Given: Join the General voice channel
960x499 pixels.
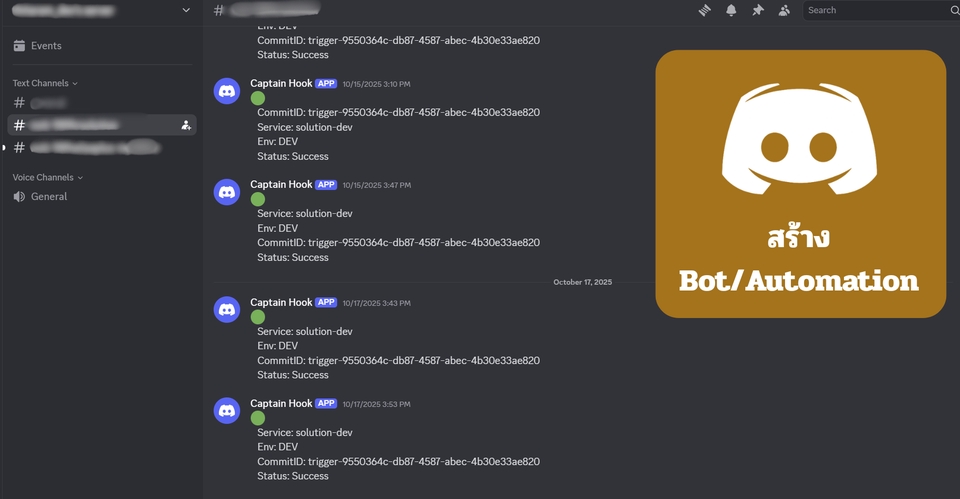Looking at the screenshot, I should click(49, 197).
